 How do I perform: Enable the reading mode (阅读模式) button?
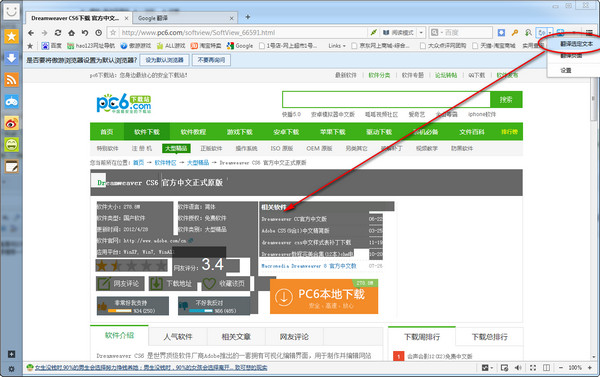point(398,33)
